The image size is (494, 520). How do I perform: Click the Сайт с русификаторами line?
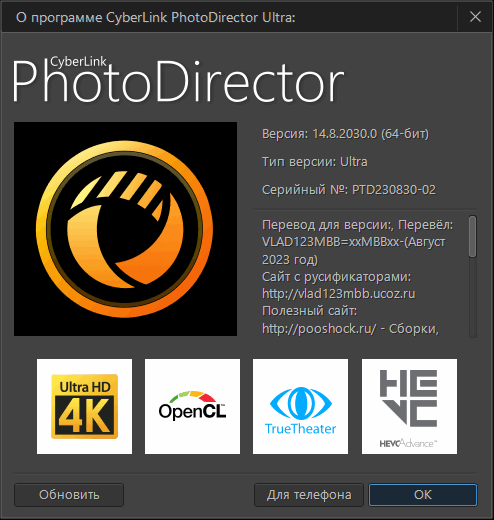337,277
